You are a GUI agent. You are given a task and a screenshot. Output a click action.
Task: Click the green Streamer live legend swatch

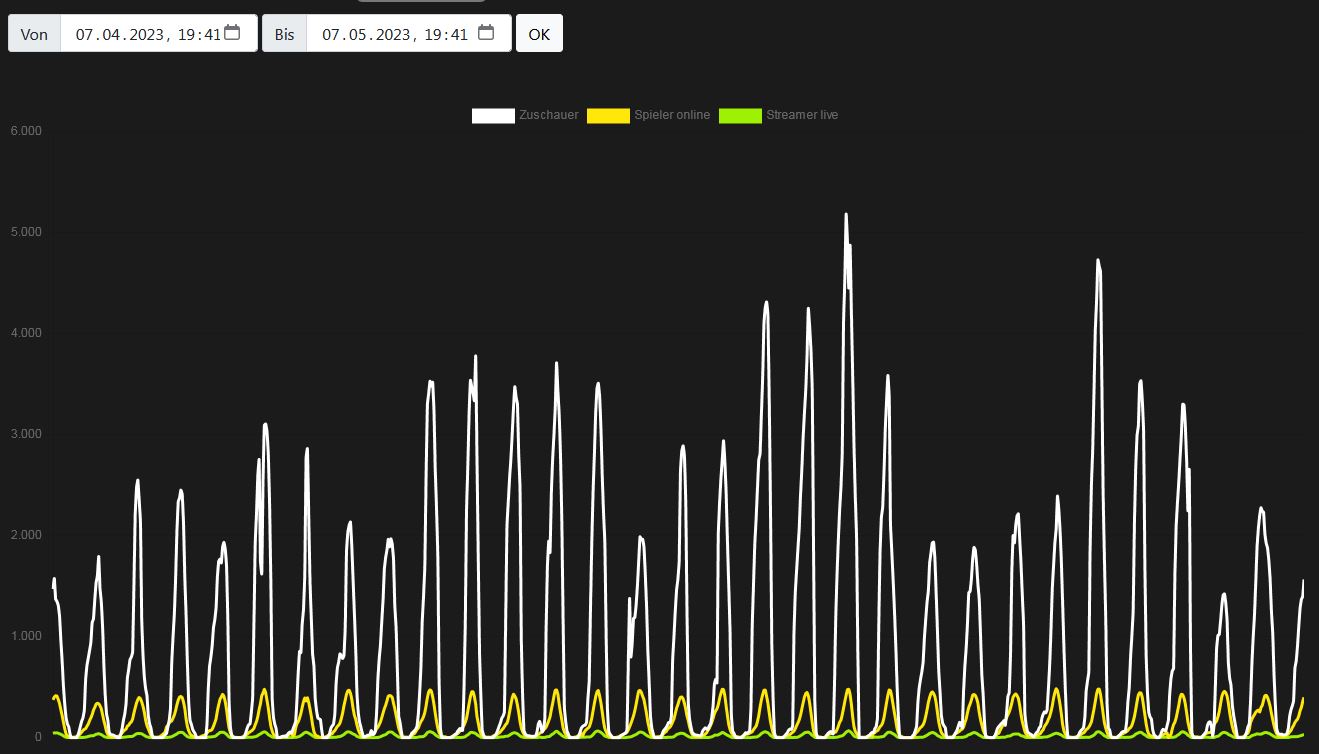point(740,115)
